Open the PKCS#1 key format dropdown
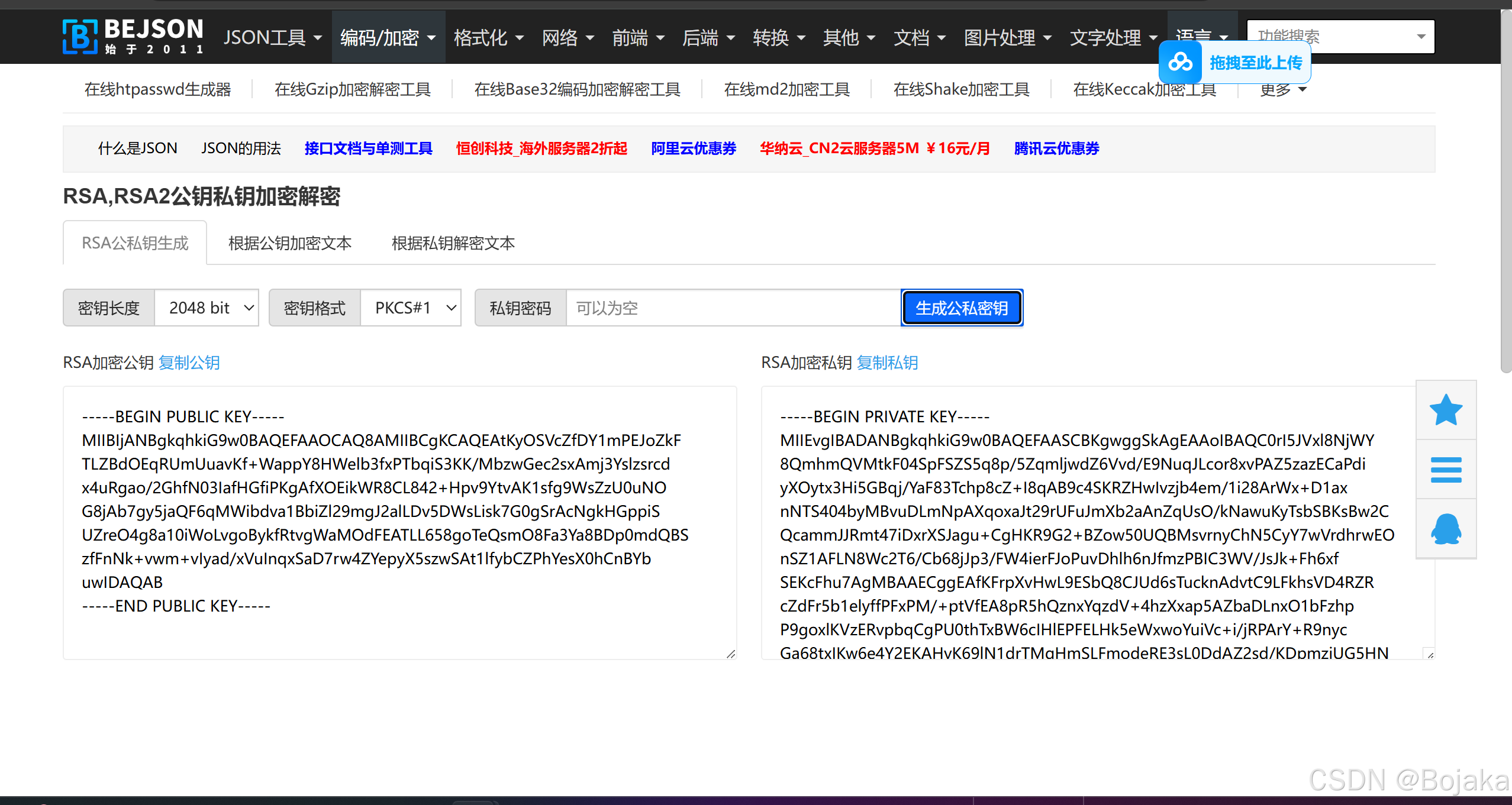1512x805 pixels. pos(411,308)
